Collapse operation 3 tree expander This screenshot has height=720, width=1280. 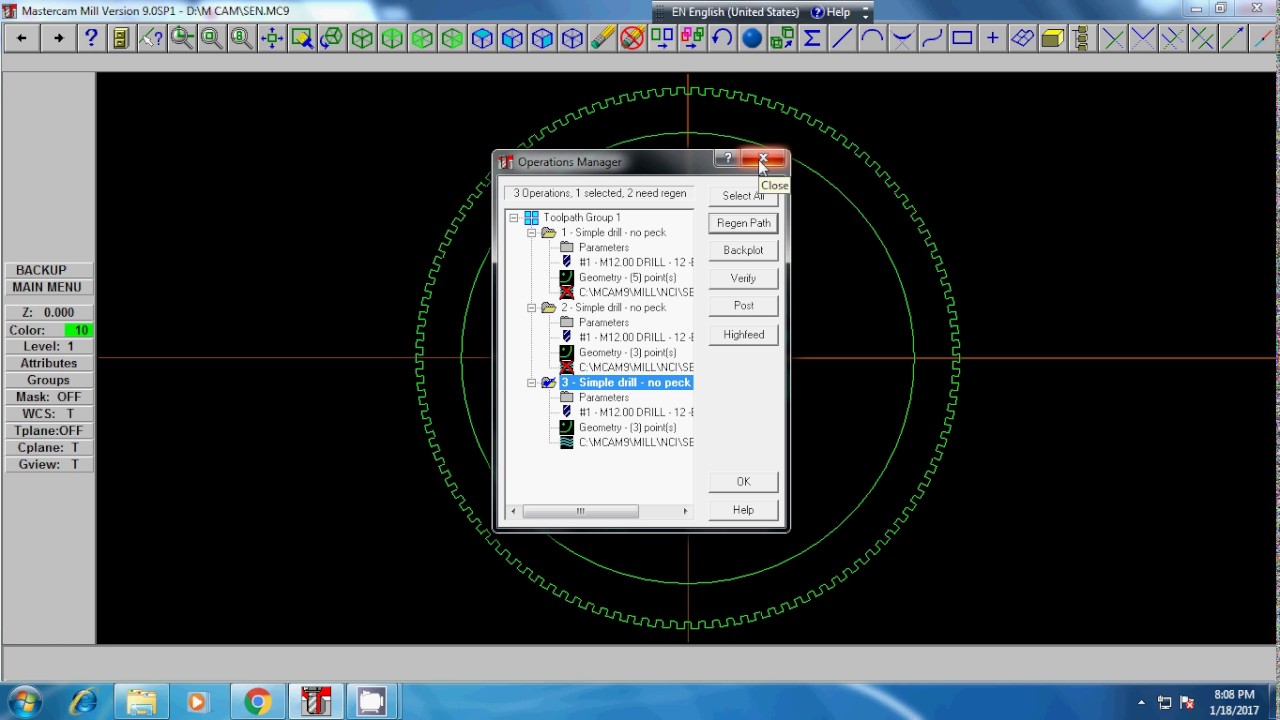(532, 382)
